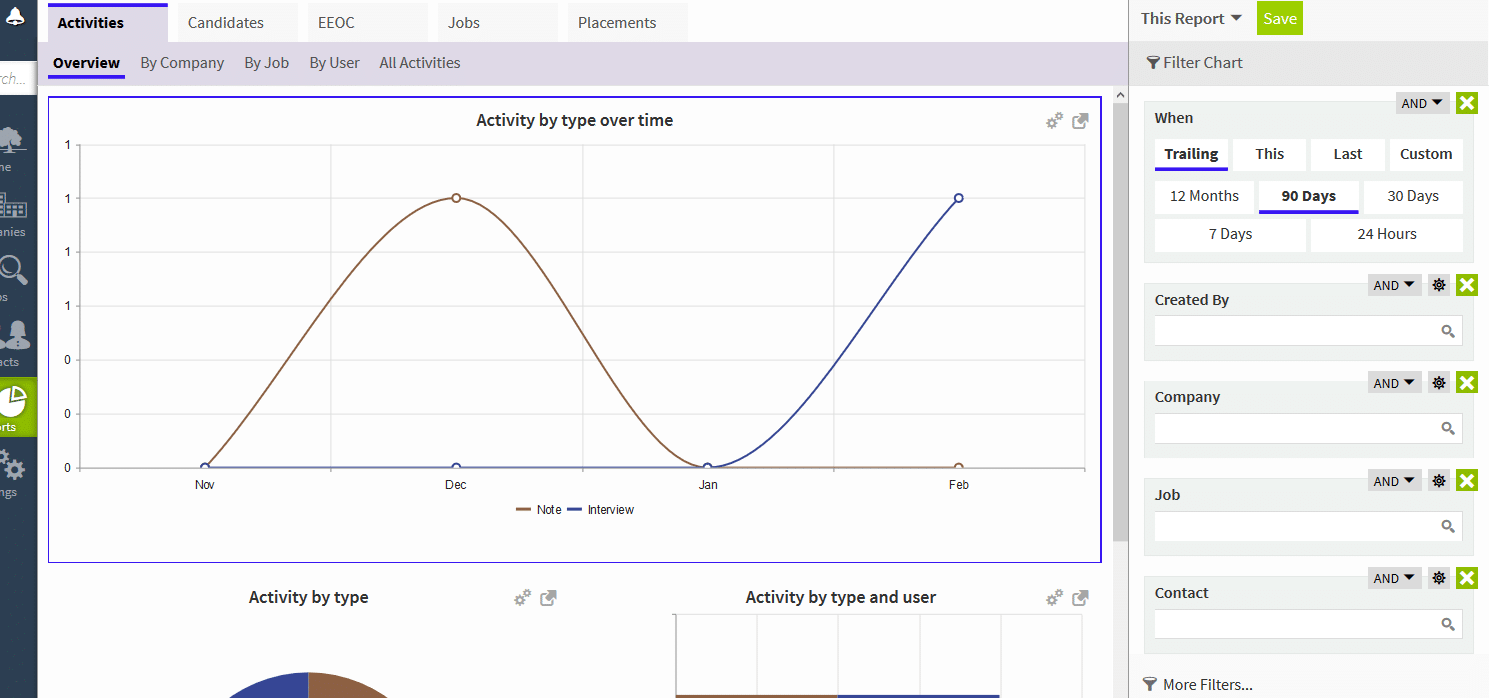
Task: Click the Filter Chart heading
Action: pos(1194,62)
